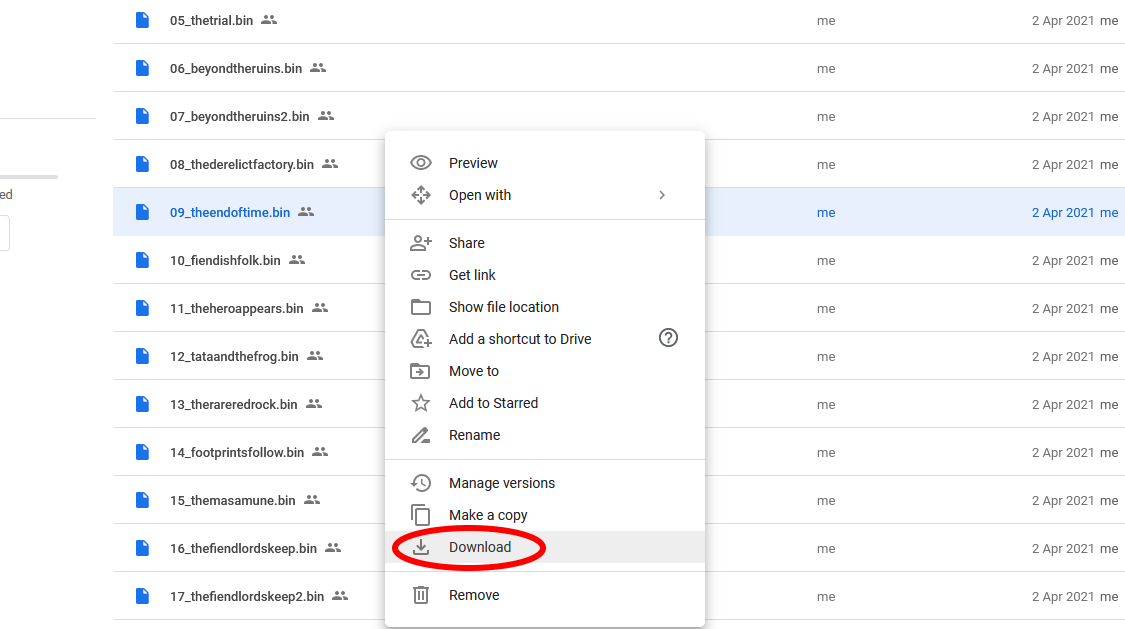Click the Add to Starred star icon
This screenshot has width=1125, height=629.
(421, 403)
